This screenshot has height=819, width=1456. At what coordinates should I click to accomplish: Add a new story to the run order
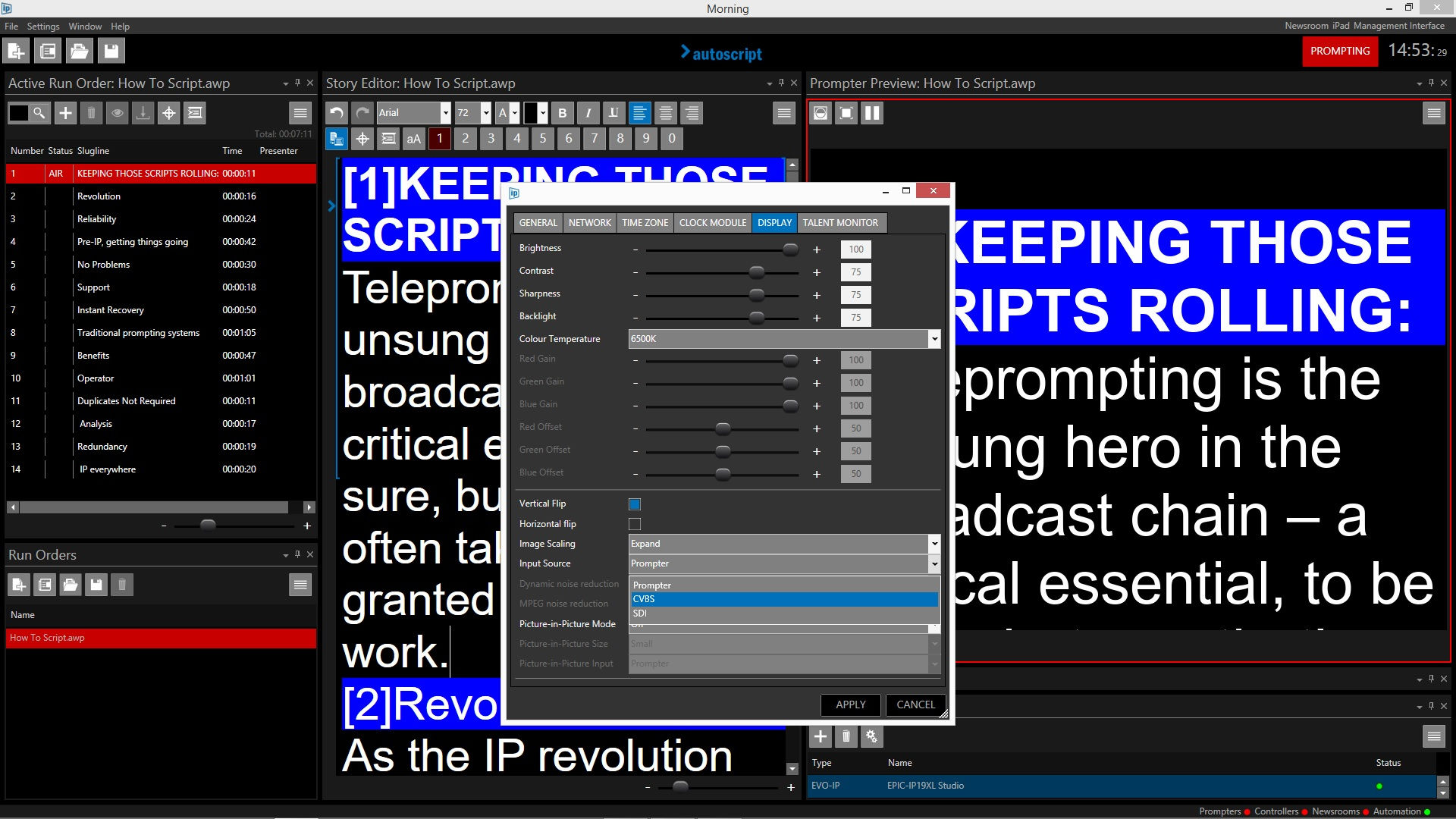coord(65,113)
